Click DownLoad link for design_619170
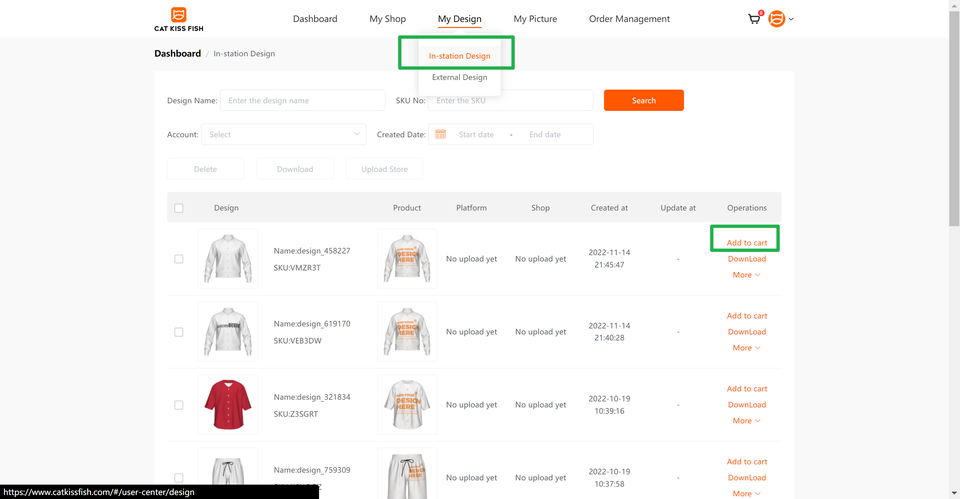 [x=746, y=332]
